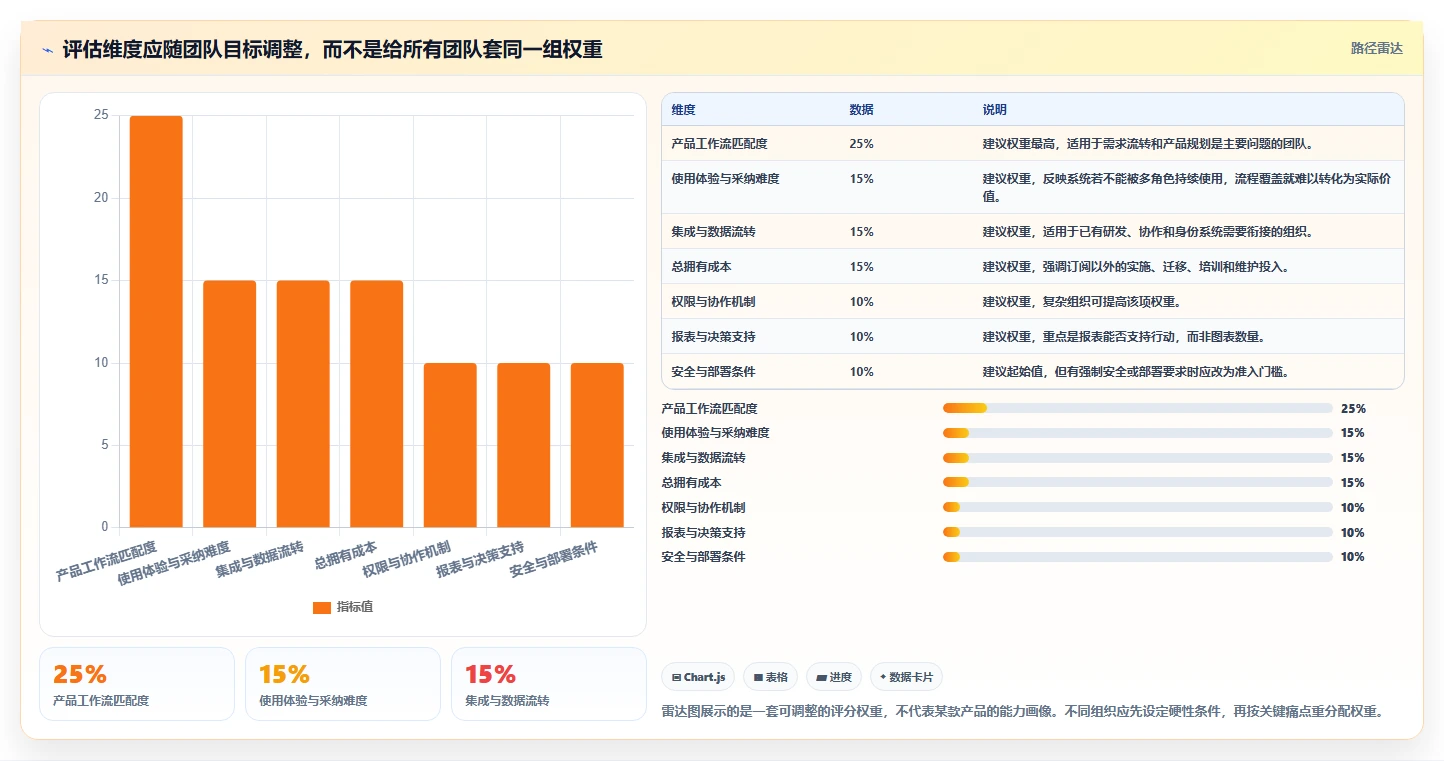Click the 进度 chip
The image size is (1444, 761).
(x=834, y=677)
